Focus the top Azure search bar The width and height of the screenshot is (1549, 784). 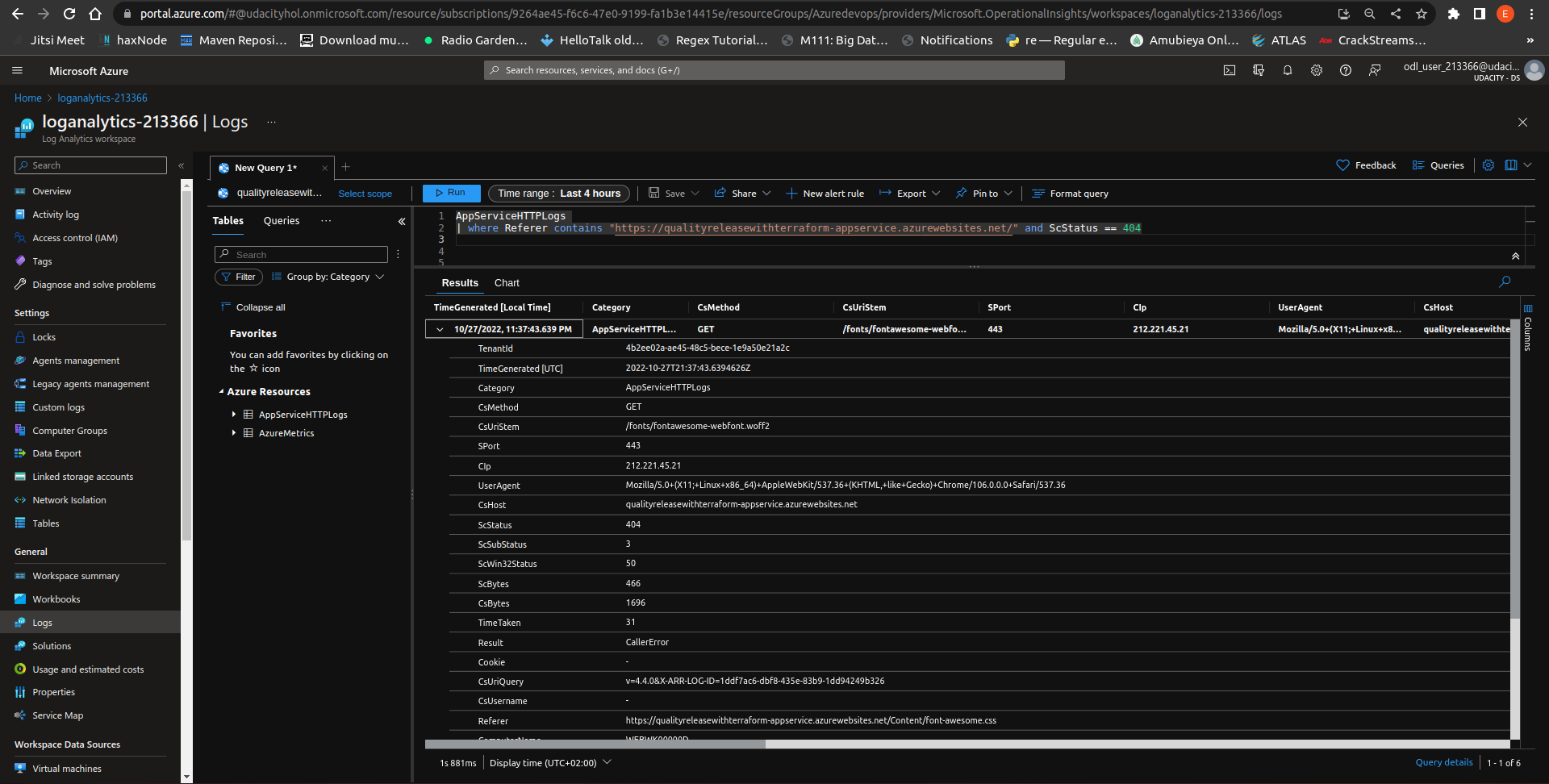click(774, 70)
